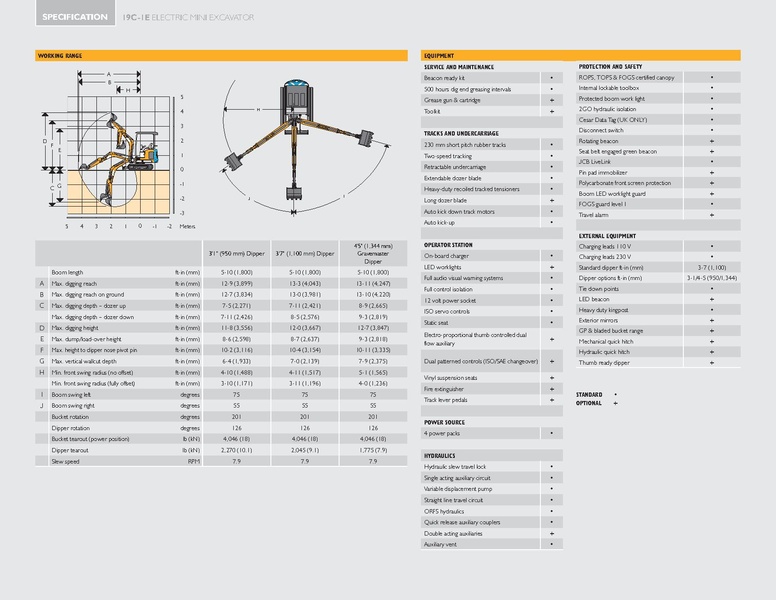The height and width of the screenshot is (600, 776).
Task: Click the Bucket rotation row label
Action: 70,417
